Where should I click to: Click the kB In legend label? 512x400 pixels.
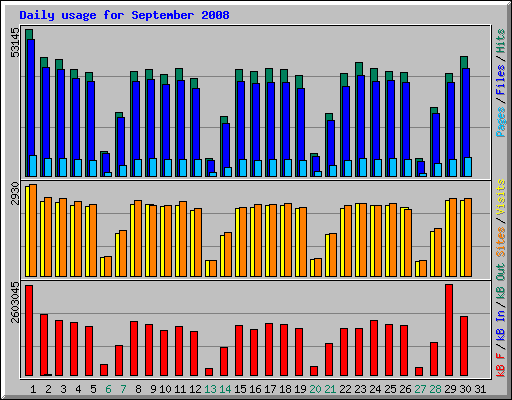click(500, 325)
